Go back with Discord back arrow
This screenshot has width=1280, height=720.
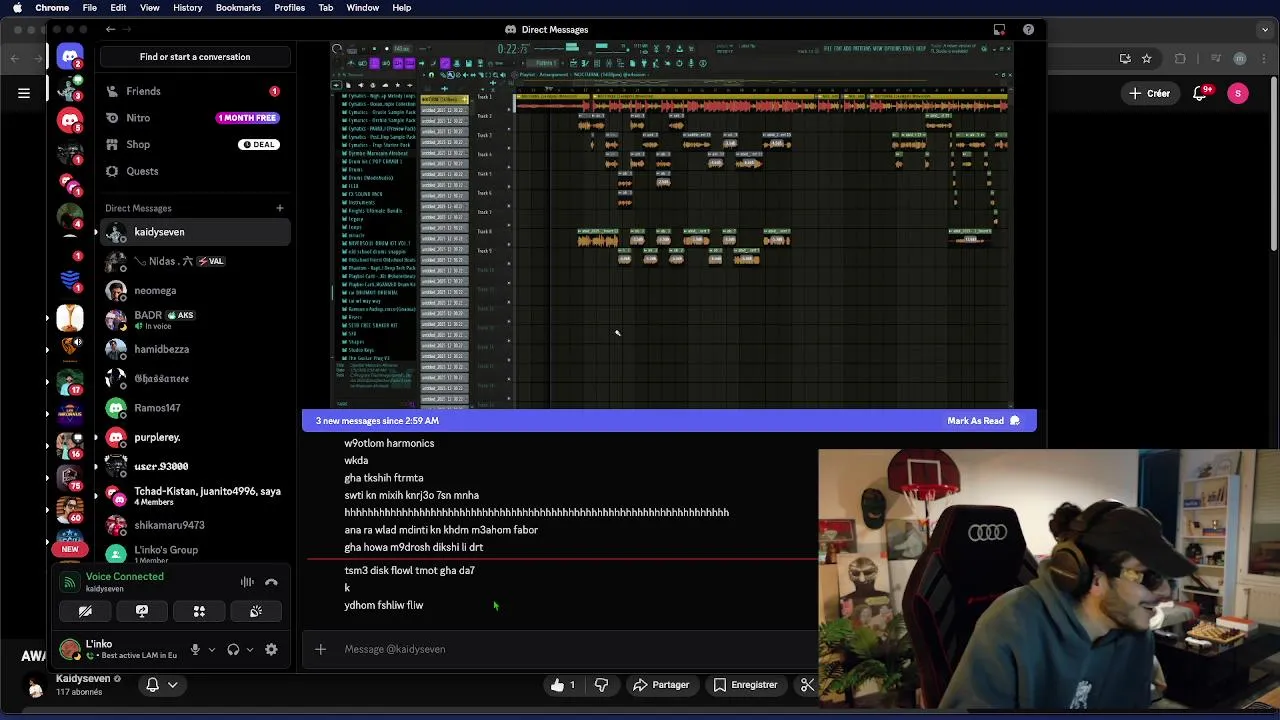pos(110,29)
